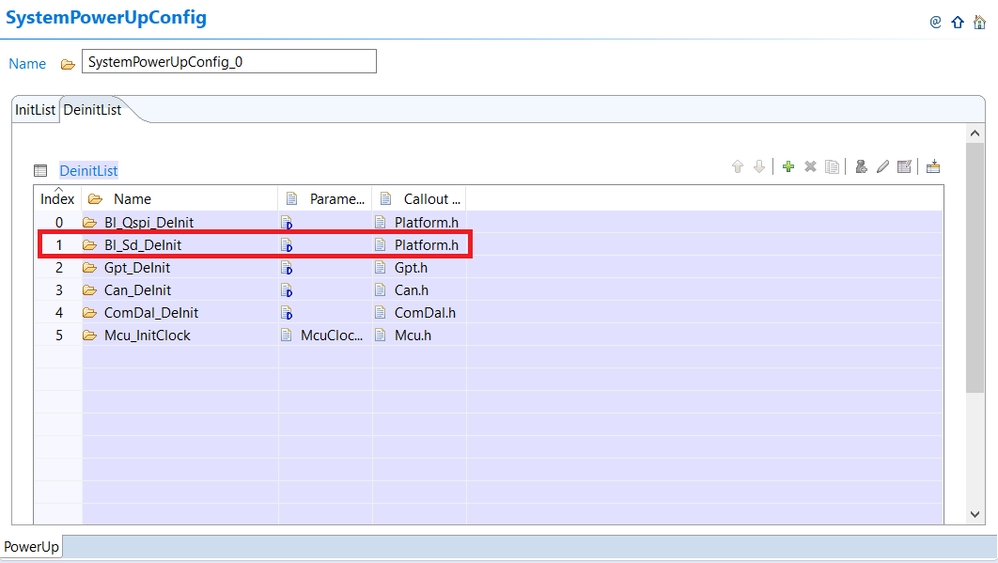
Task: Click index cell 5
Action: point(59,335)
